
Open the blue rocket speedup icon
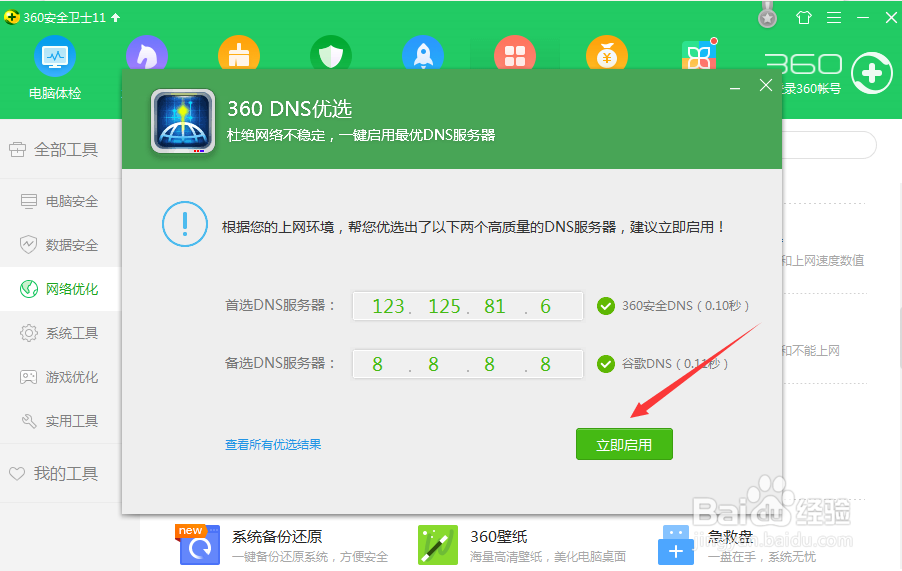423,53
